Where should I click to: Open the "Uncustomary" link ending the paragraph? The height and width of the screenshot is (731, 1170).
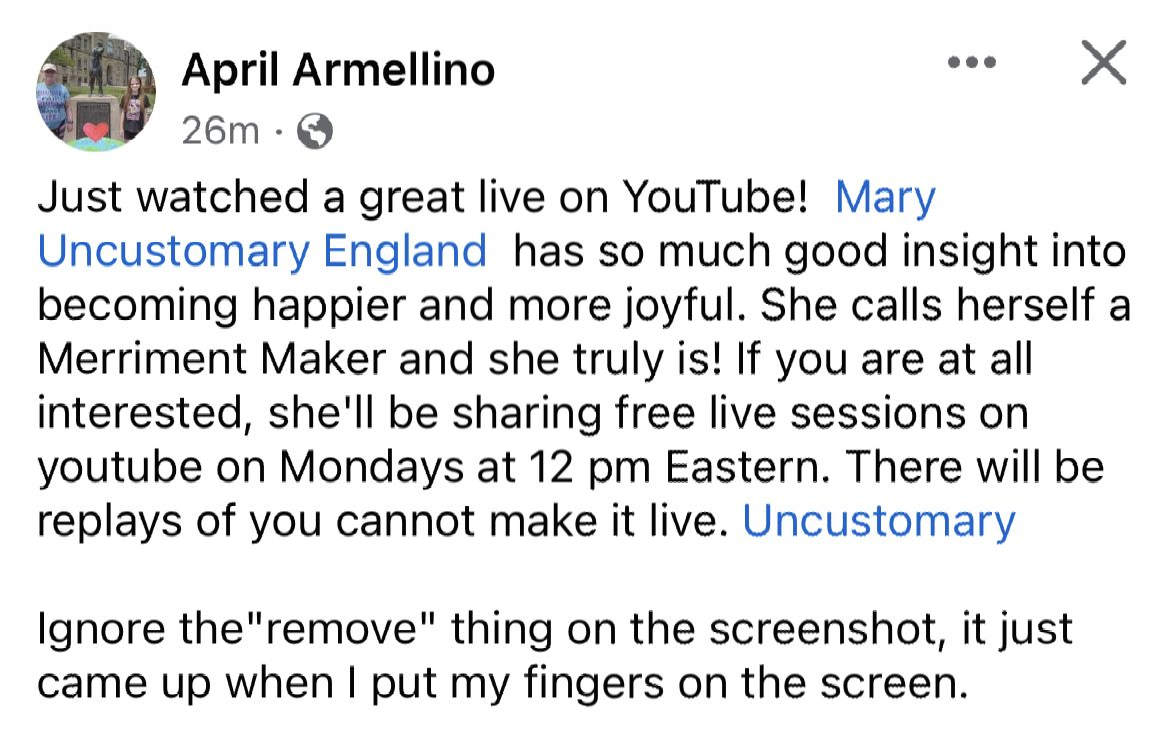[x=879, y=521]
